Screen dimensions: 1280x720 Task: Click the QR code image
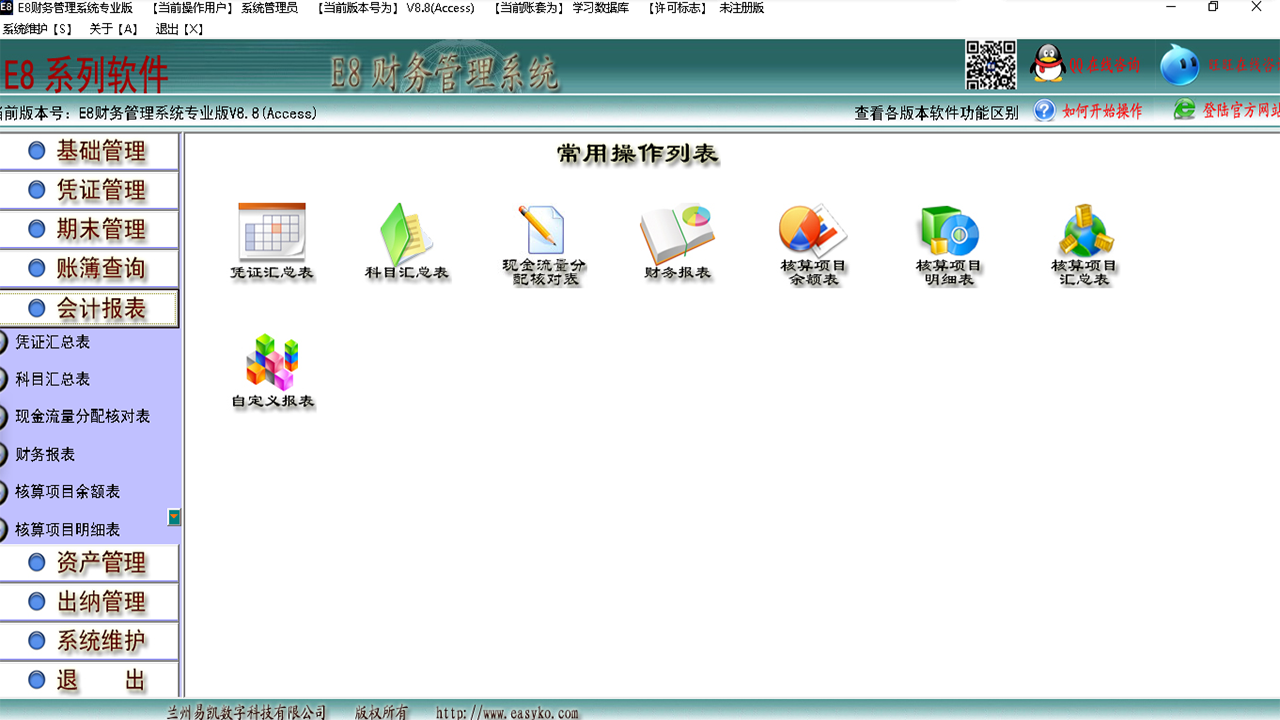pos(990,64)
